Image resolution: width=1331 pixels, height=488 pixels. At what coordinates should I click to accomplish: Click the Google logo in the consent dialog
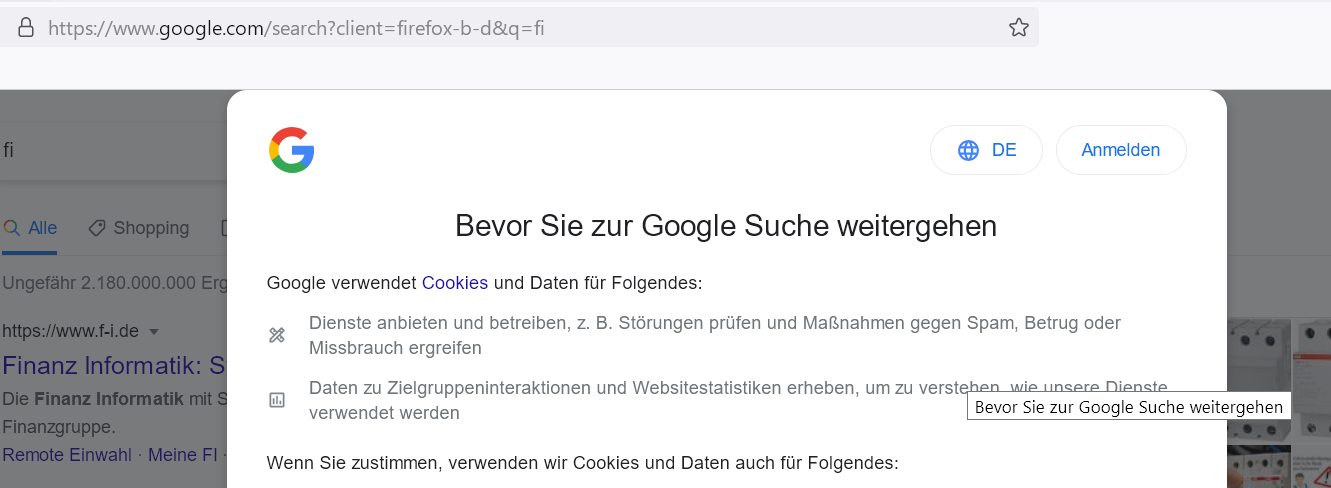[x=292, y=150]
